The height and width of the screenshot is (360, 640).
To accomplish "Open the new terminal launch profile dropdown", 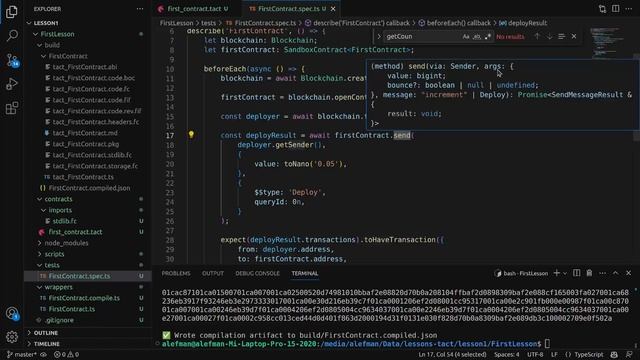I will (x=565, y=273).
